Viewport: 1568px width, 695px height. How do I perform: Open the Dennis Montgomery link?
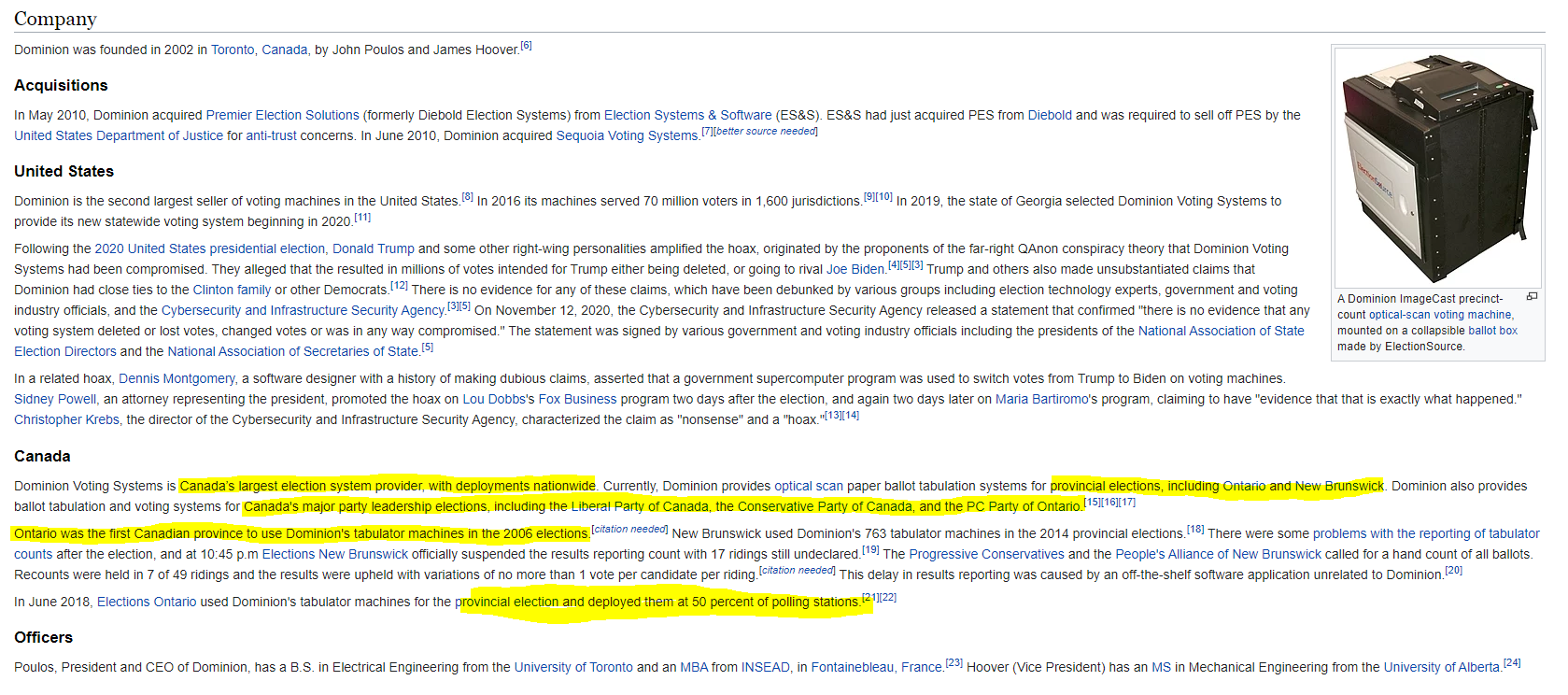[177, 378]
